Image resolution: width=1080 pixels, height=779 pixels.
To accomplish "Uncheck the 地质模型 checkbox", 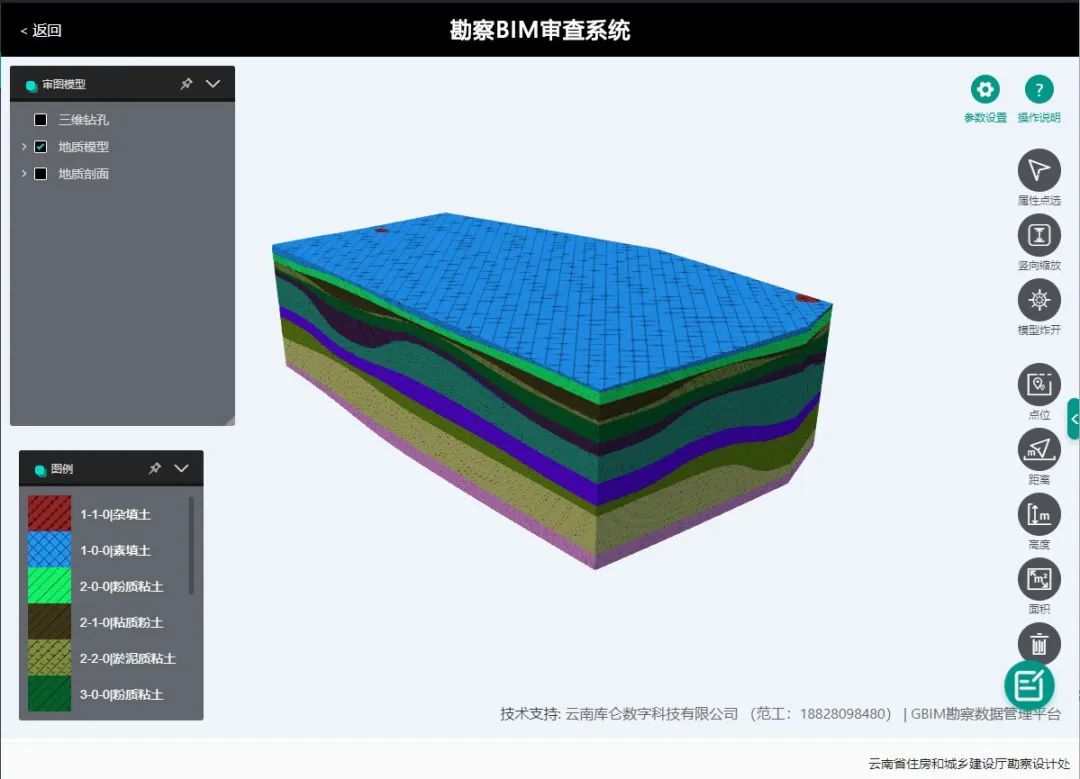I will 41,147.
